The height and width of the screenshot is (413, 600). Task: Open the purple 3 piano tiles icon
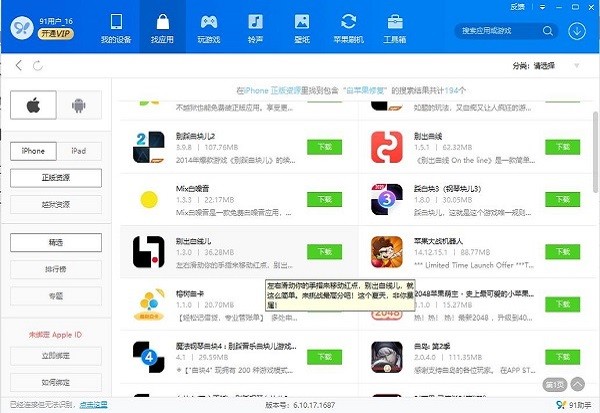pos(386,199)
